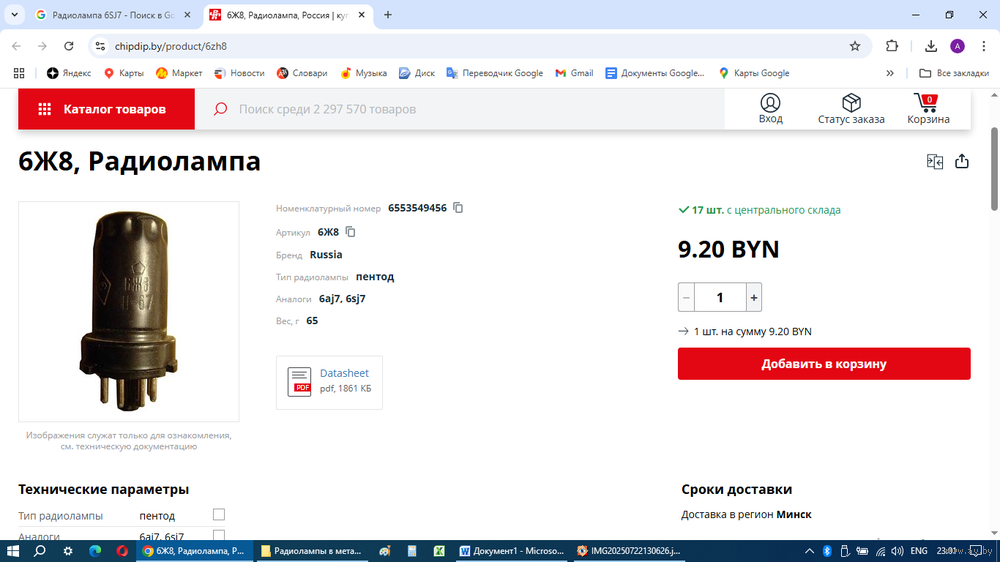The image size is (1000, 562).
Task: Open the tab search dropdown arrow
Action: [x=14, y=15]
